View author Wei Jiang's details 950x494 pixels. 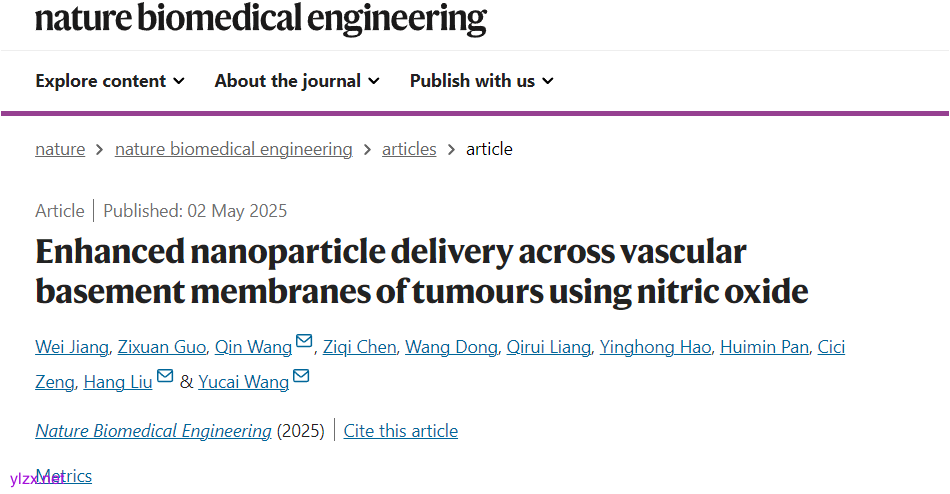pos(70,347)
